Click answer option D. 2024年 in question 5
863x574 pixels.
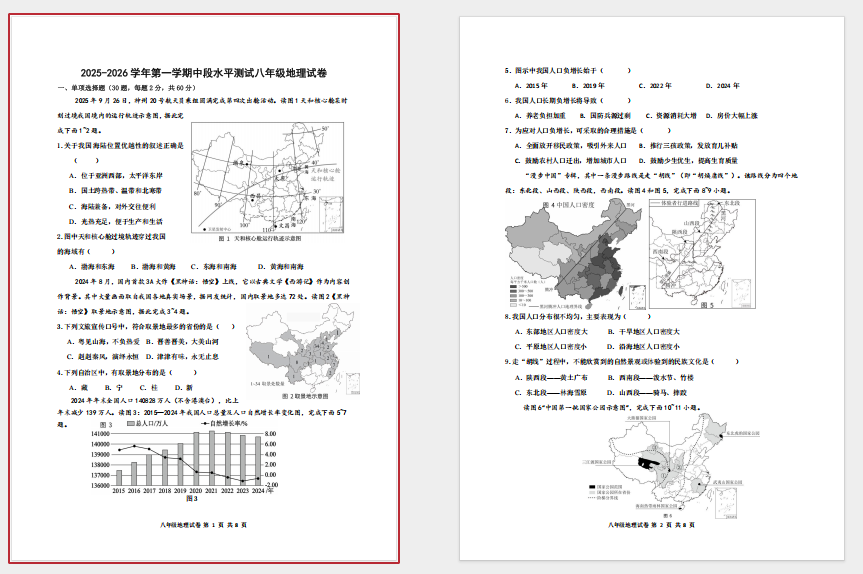(x=722, y=86)
